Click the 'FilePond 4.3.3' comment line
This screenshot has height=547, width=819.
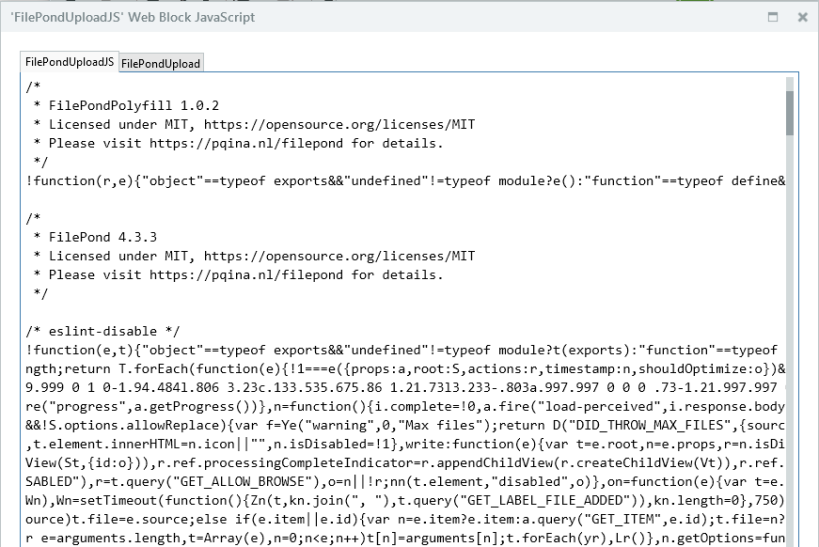(x=95, y=237)
